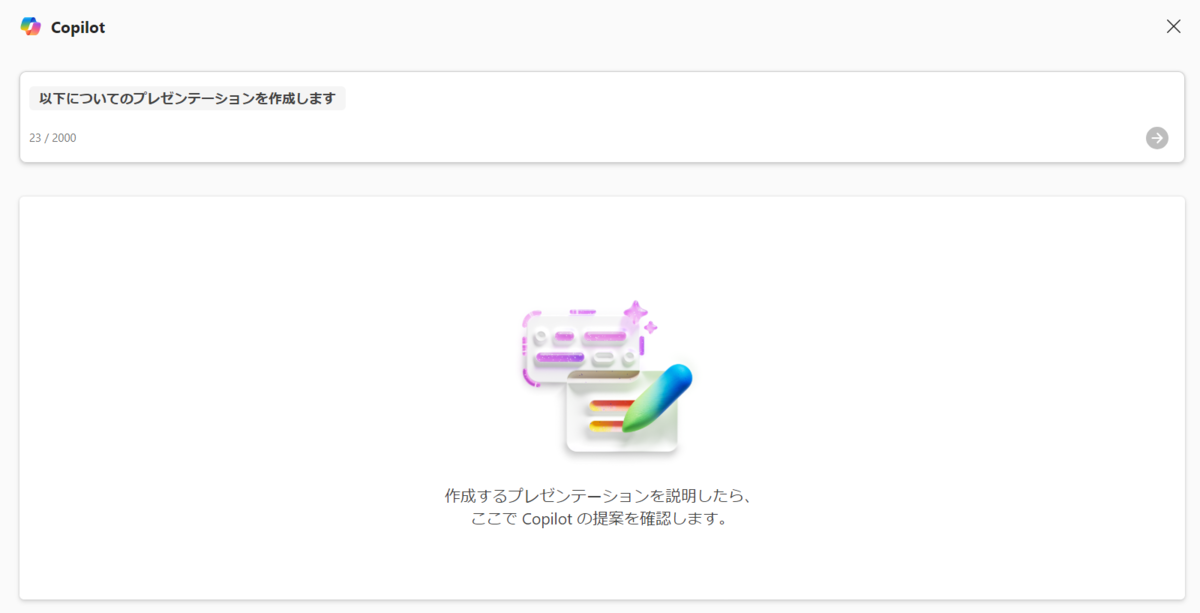Click the send arrow button

[x=1157, y=138]
